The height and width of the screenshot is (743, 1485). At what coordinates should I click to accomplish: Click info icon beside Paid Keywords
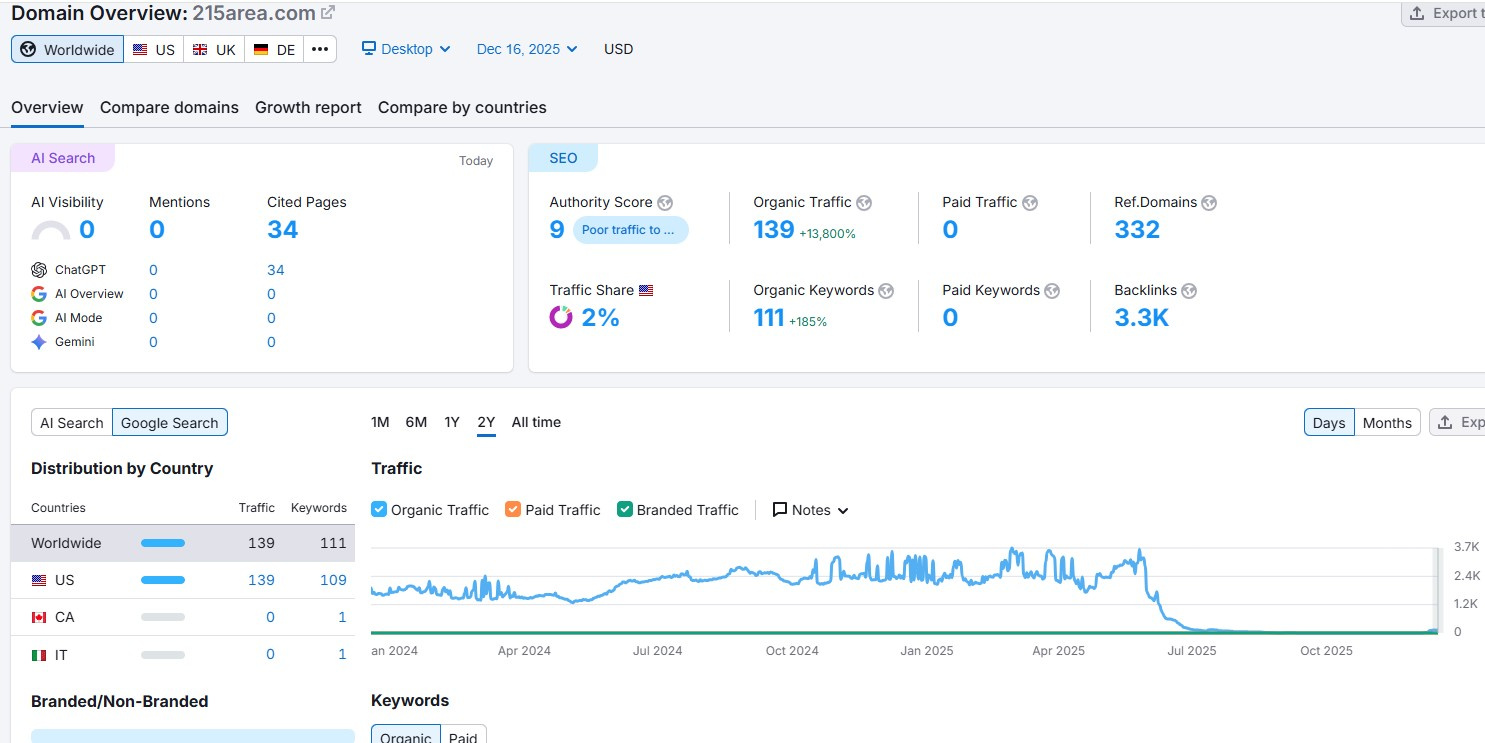(1052, 291)
